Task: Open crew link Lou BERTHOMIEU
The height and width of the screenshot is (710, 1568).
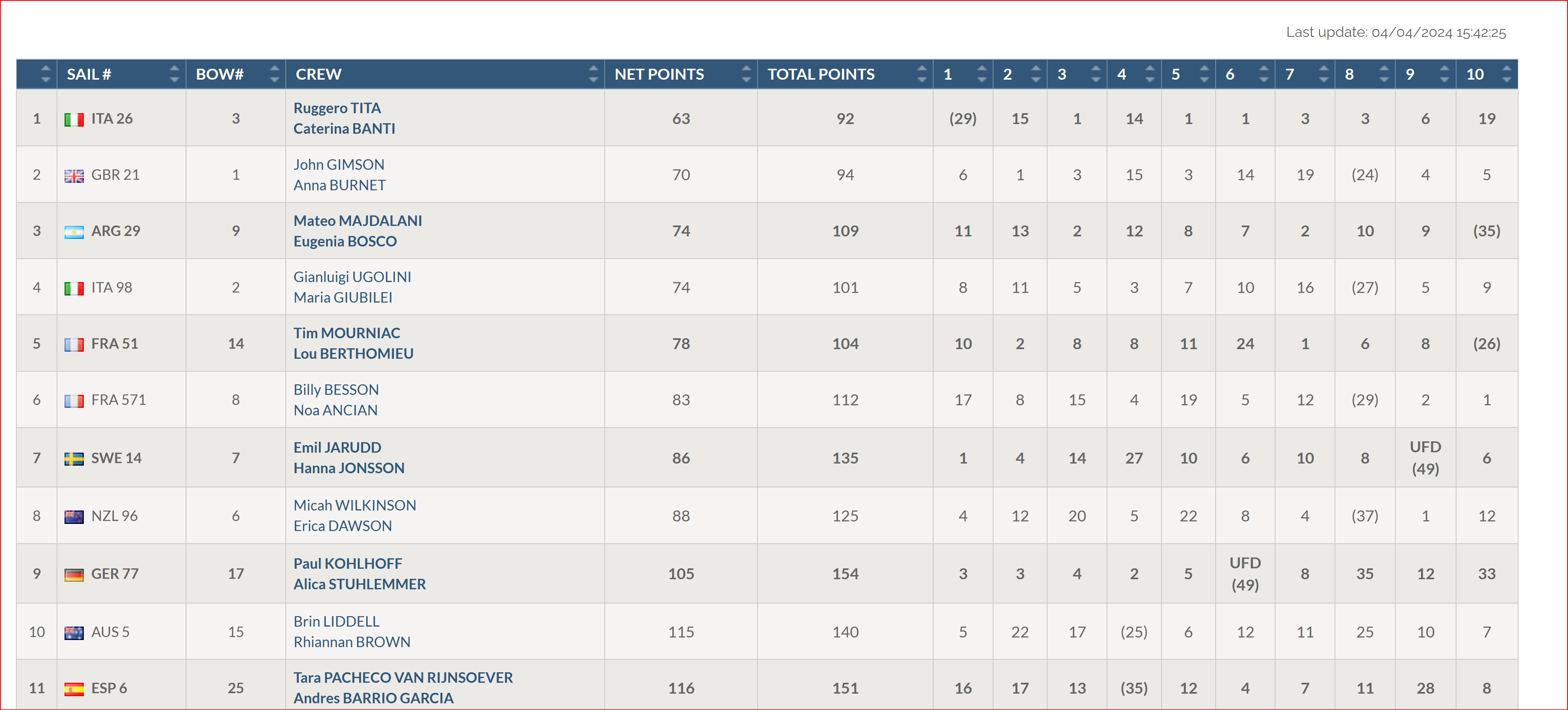Action: tap(354, 355)
